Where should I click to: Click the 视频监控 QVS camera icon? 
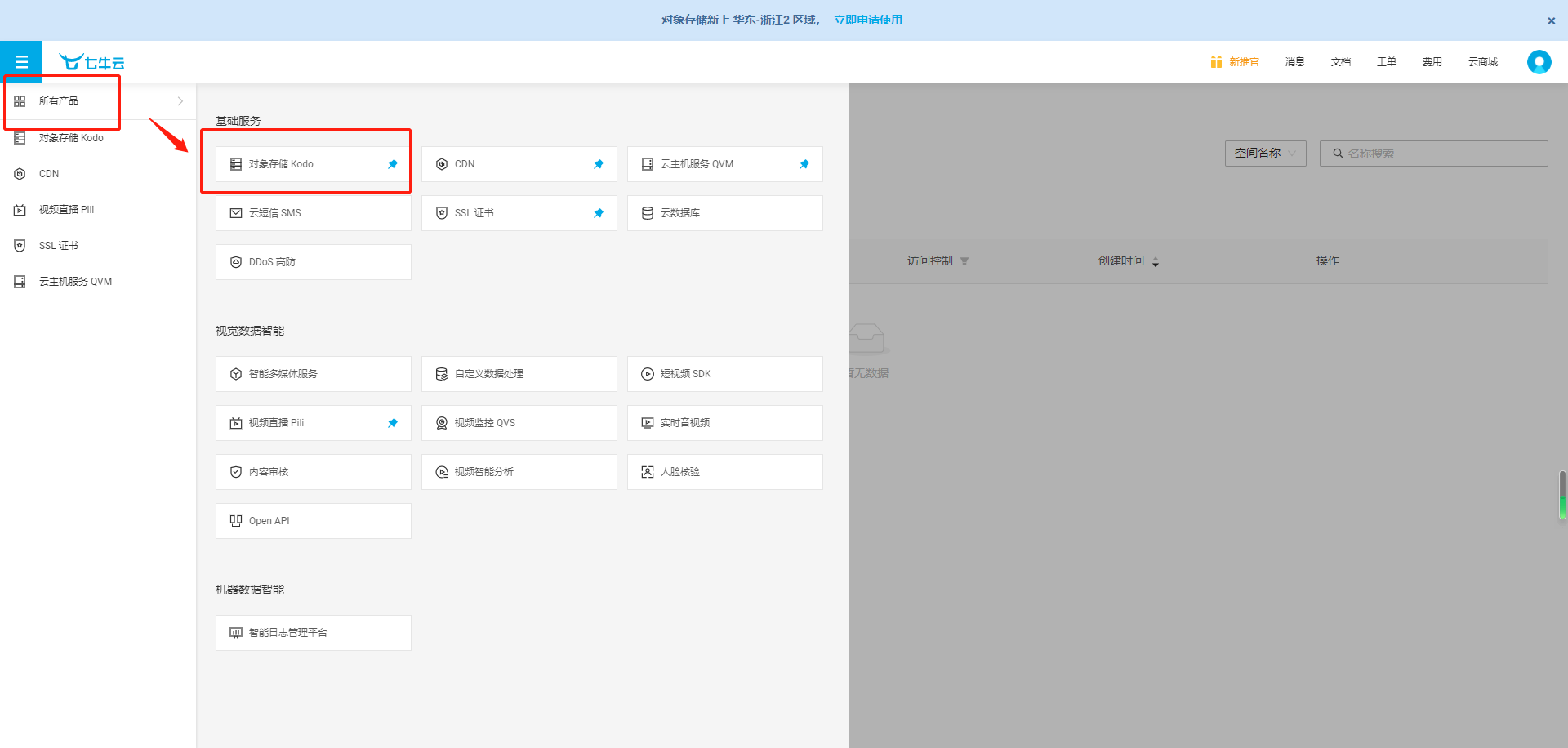[x=442, y=423]
